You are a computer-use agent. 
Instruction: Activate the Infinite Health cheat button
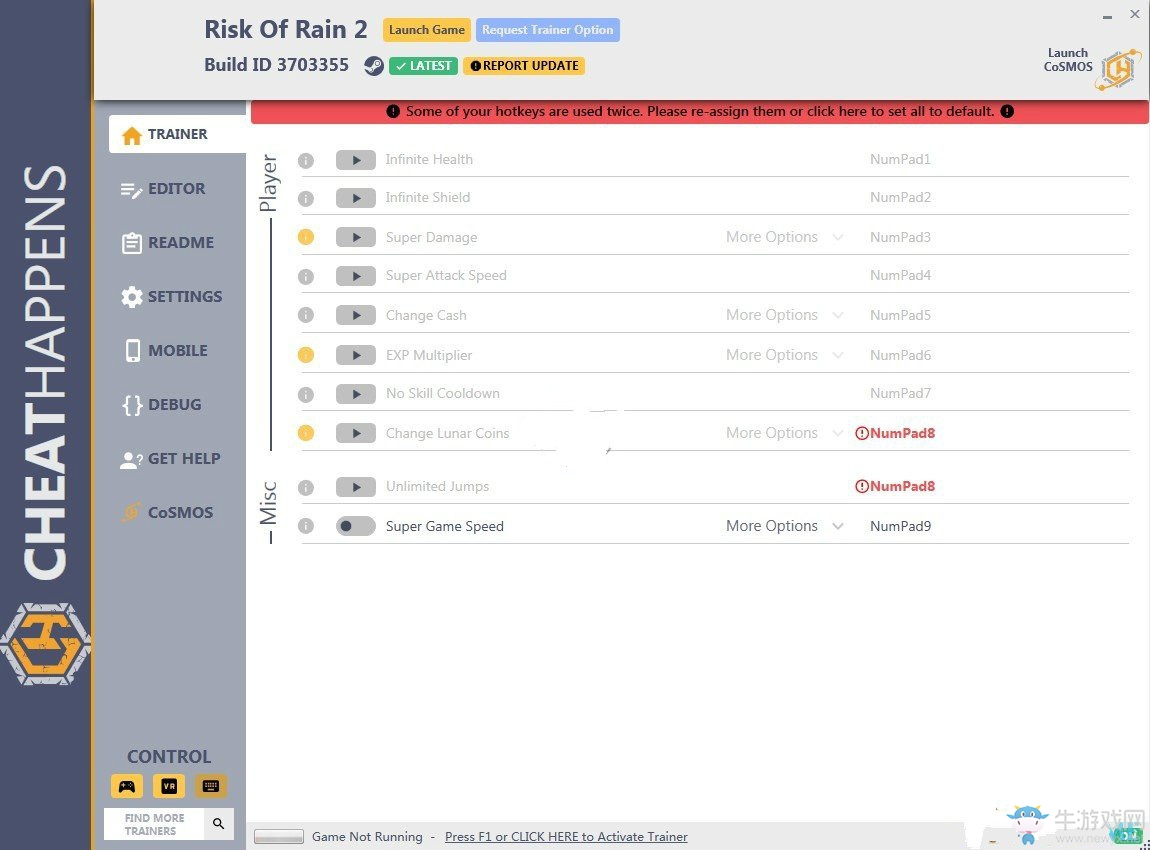pos(356,160)
